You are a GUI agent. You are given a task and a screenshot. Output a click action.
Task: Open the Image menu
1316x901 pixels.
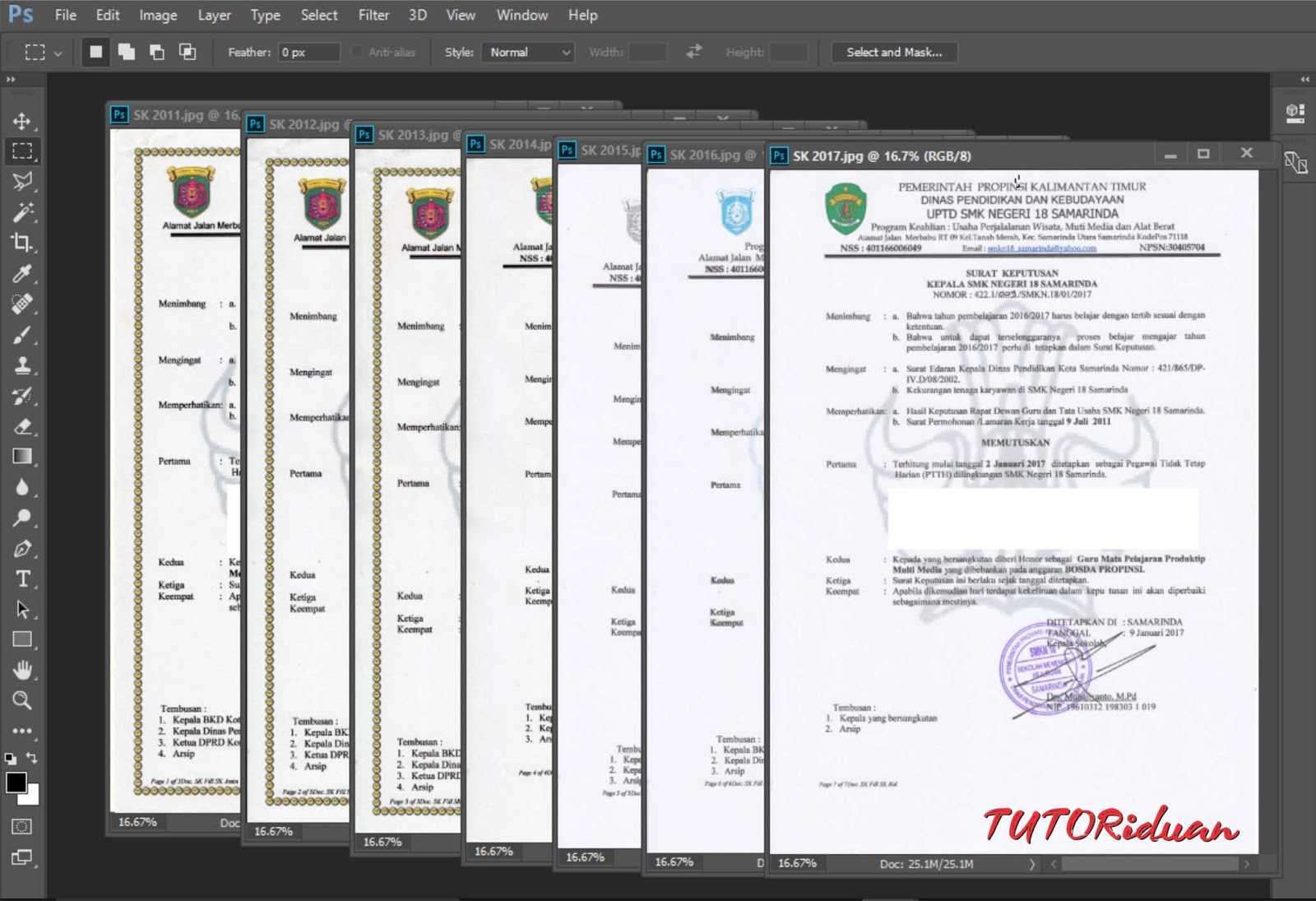coord(158,15)
